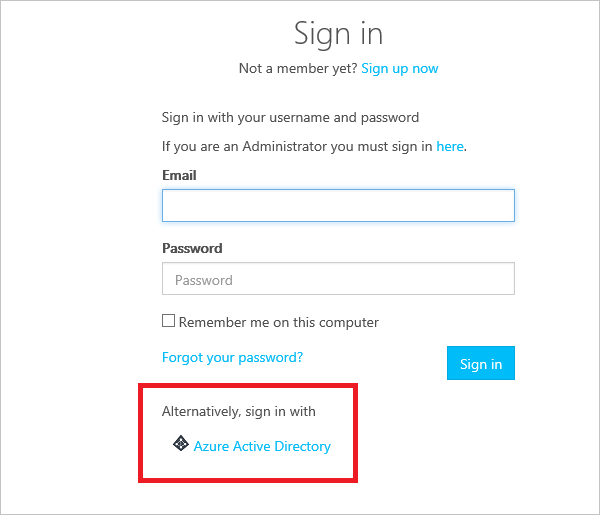600x515 pixels.
Task: Click 'Sign in with your username and password' text
Action: 290,117
